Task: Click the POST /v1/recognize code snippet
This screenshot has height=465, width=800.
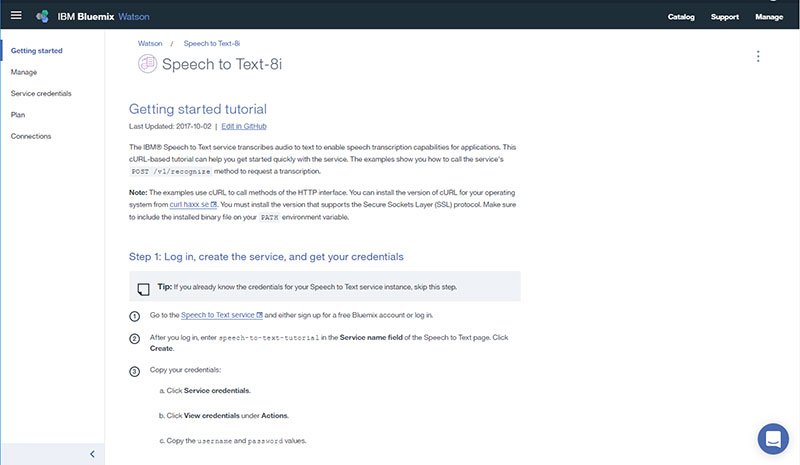Action: pyautogui.click(x=170, y=172)
